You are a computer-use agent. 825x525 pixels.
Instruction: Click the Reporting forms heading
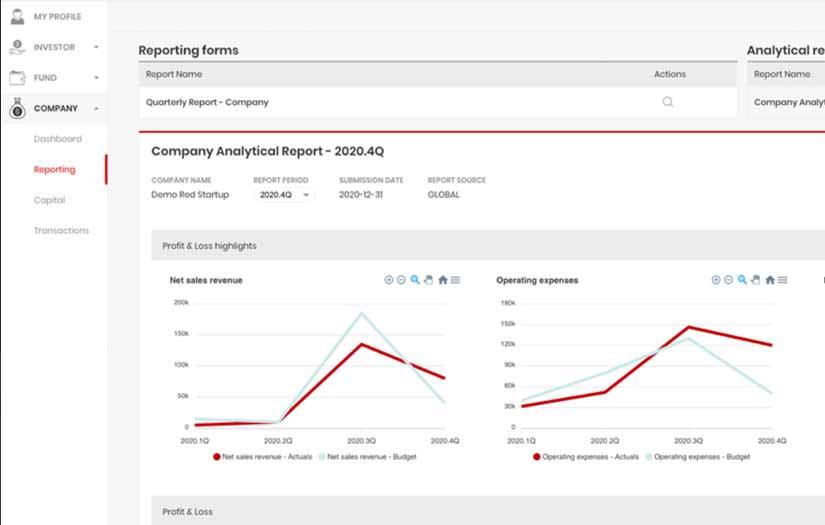(x=188, y=50)
